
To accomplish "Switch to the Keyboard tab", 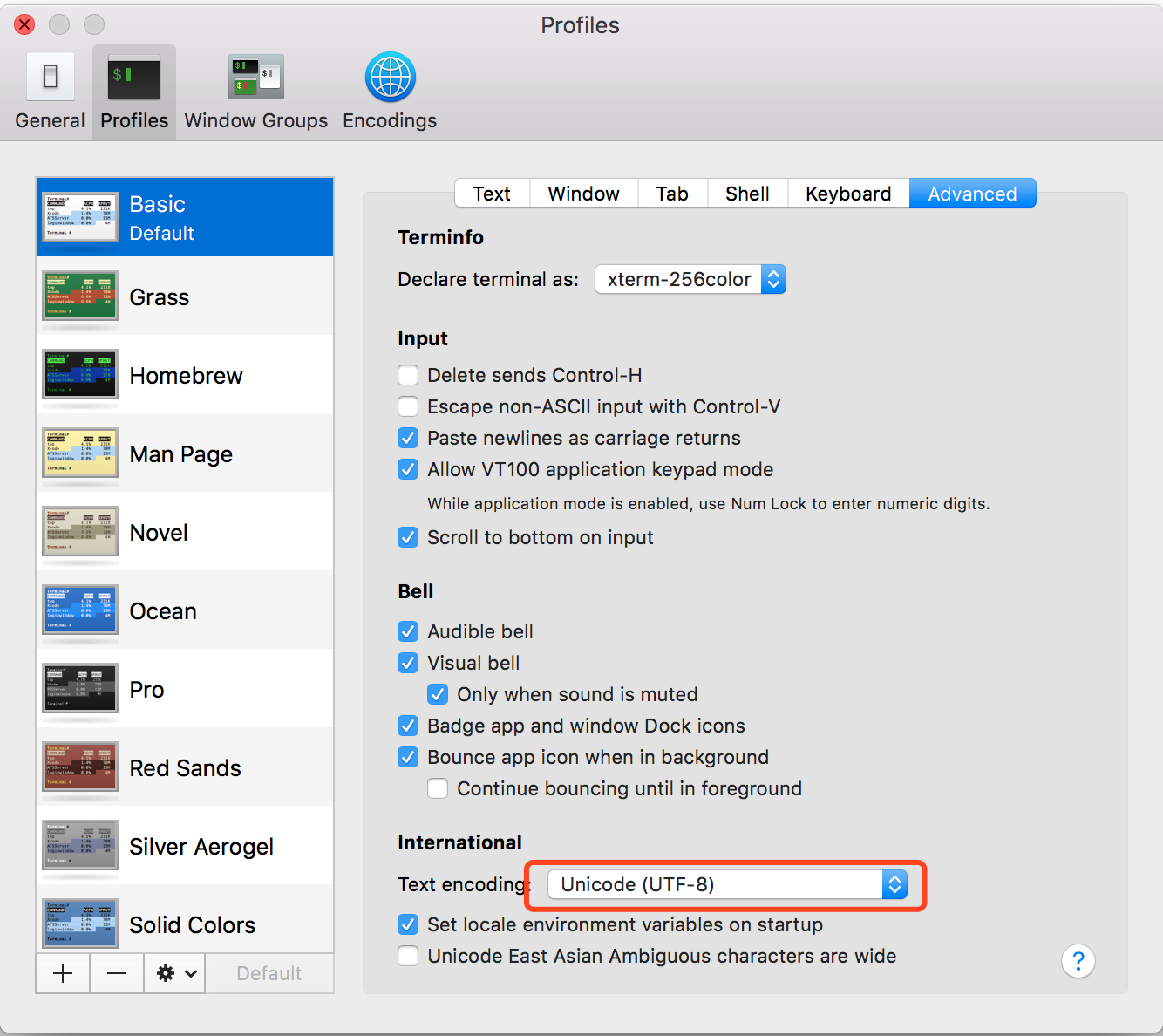I will (x=847, y=194).
